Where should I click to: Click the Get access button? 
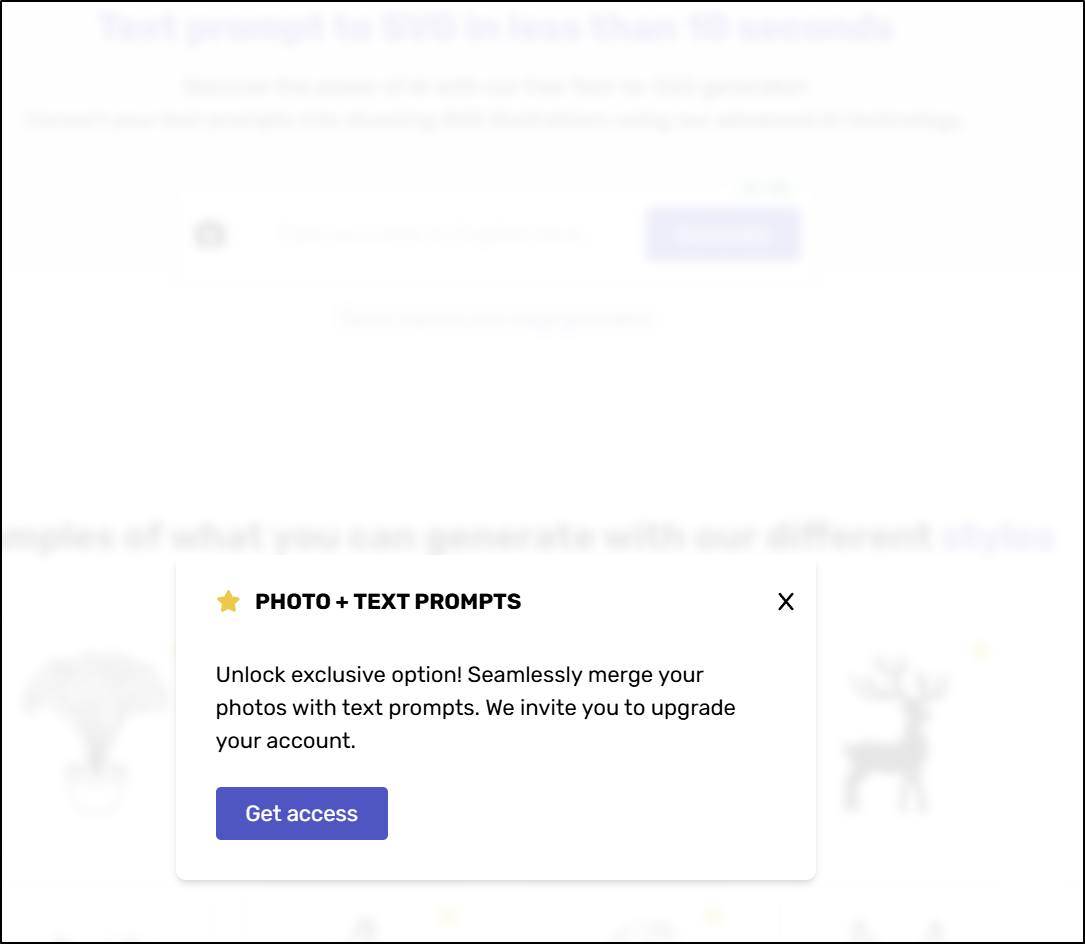coord(302,813)
